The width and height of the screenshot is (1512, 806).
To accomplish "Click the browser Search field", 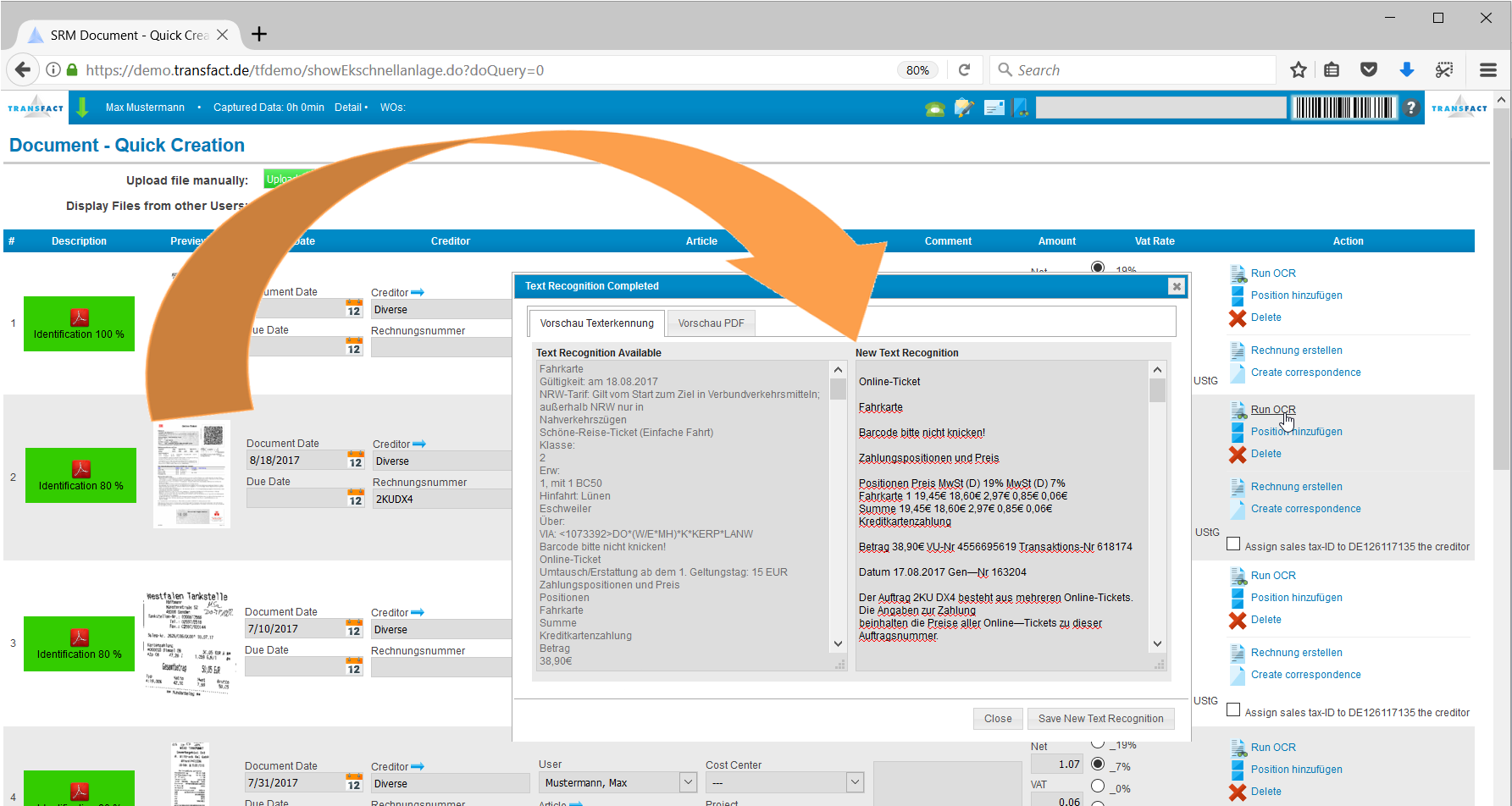I will (x=1133, y=70).
